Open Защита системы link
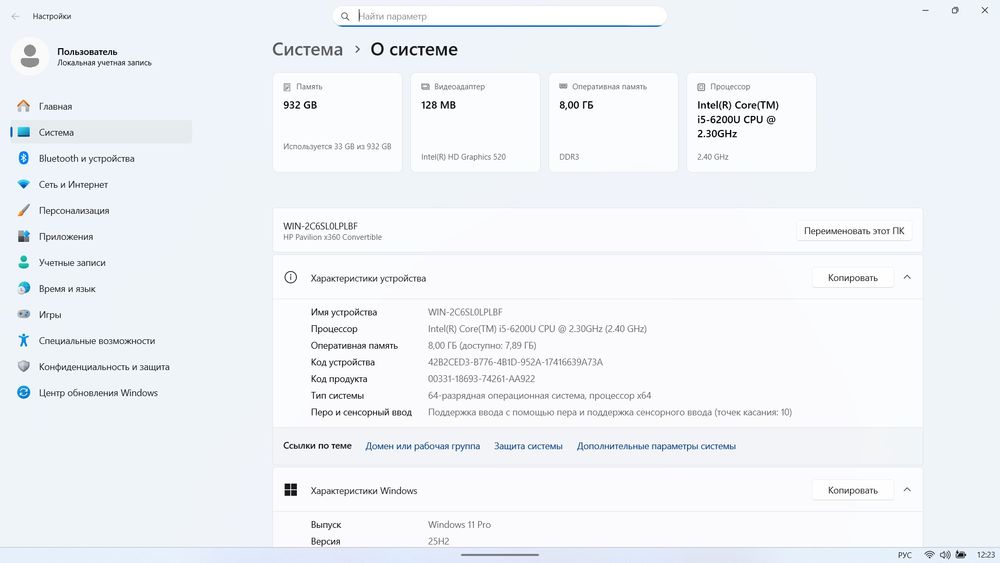The width and height of the screenshot is (1000, 563). [528, 446]
